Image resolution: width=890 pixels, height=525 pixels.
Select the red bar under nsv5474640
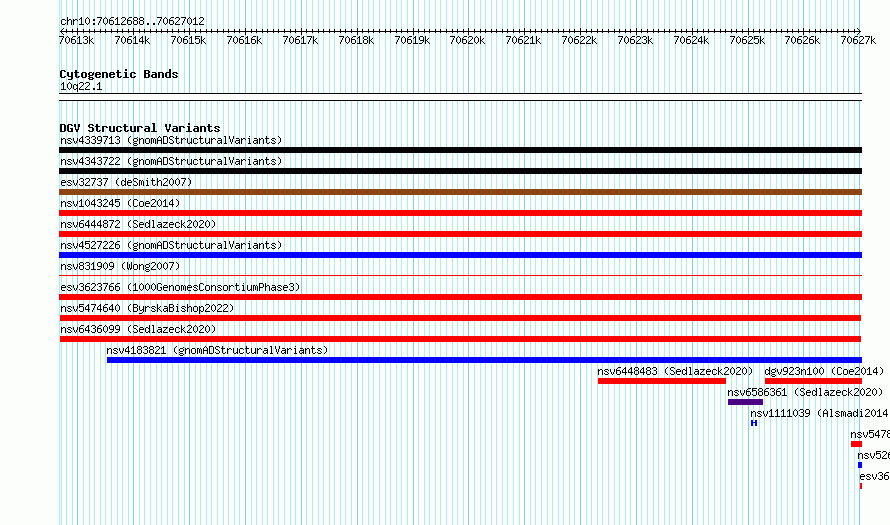tap(460, 318)
